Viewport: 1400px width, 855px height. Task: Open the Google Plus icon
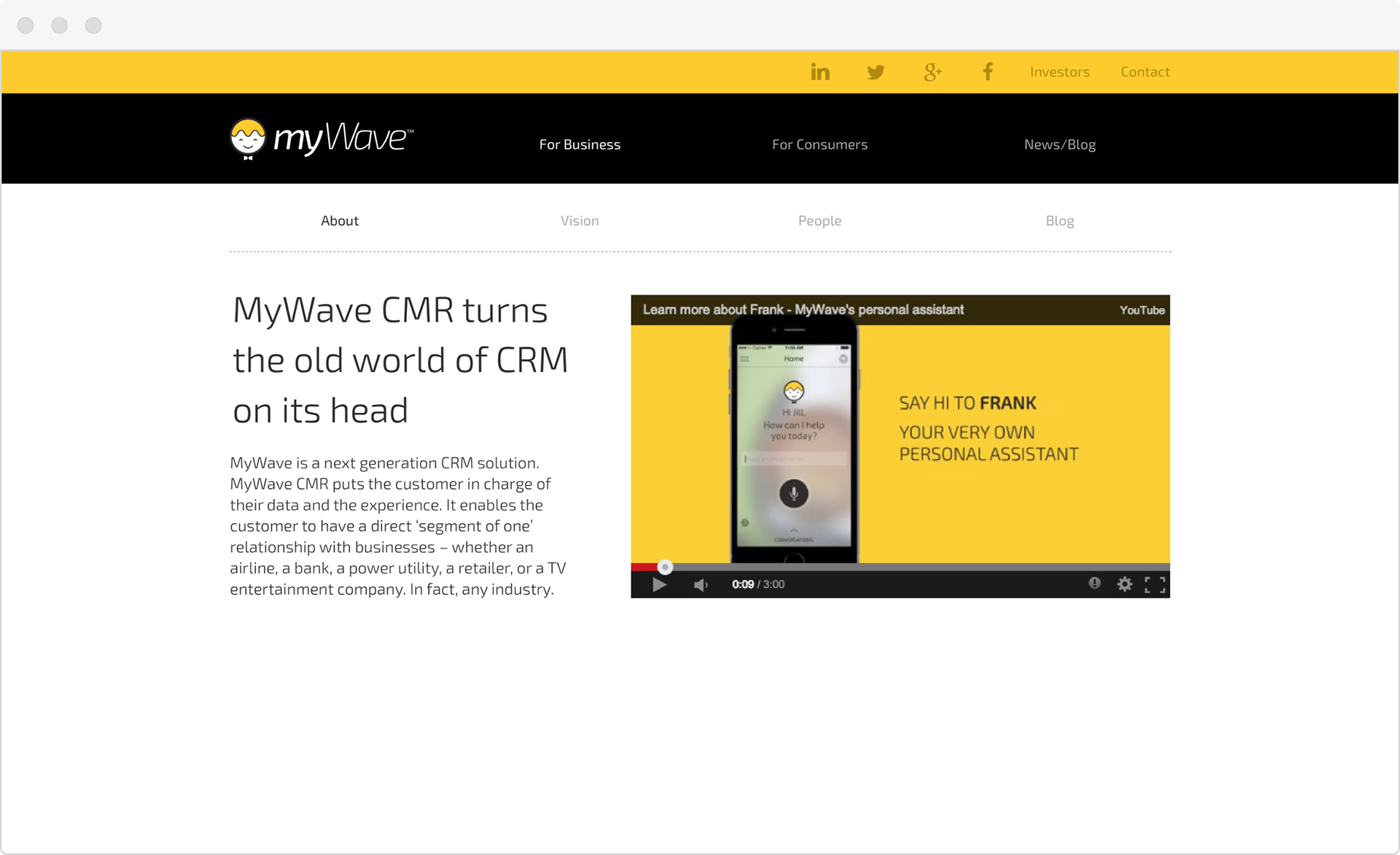[x=933, y=71]
